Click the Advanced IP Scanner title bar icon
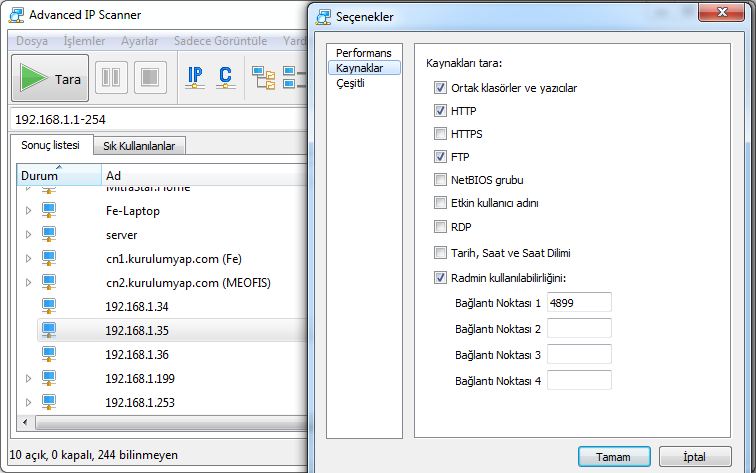The image size is (756, 473). 16,15
